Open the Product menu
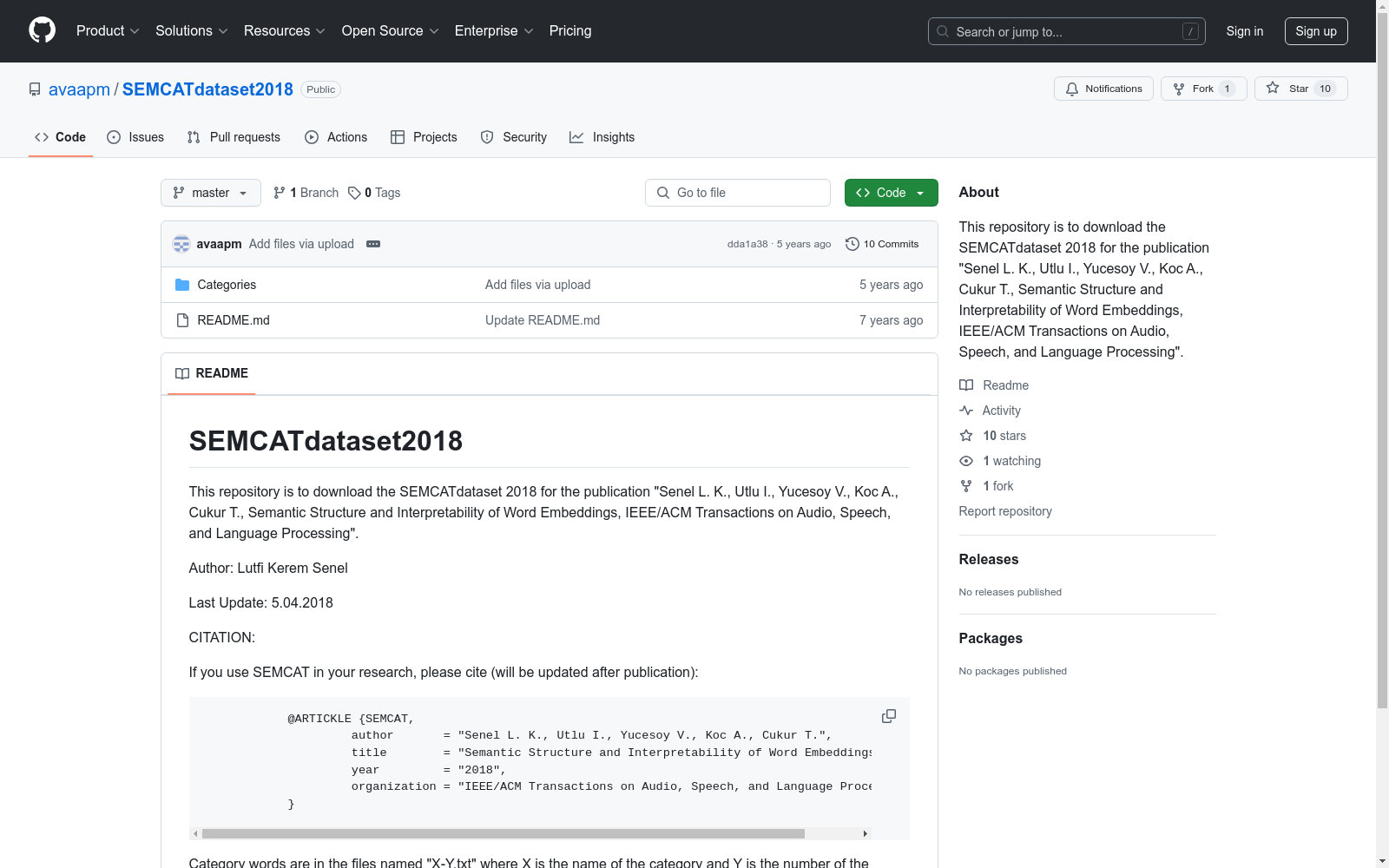This screenshot has width=1389, height=868. [x=108, y=30]
